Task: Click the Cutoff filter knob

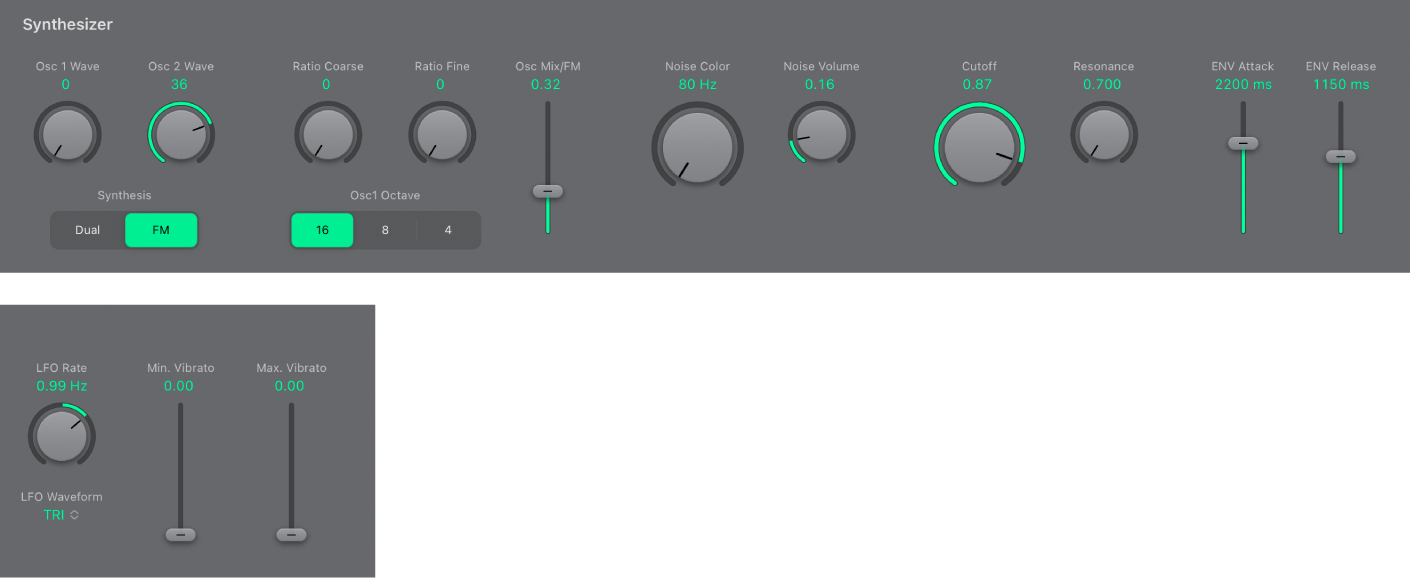Action: 979,146
